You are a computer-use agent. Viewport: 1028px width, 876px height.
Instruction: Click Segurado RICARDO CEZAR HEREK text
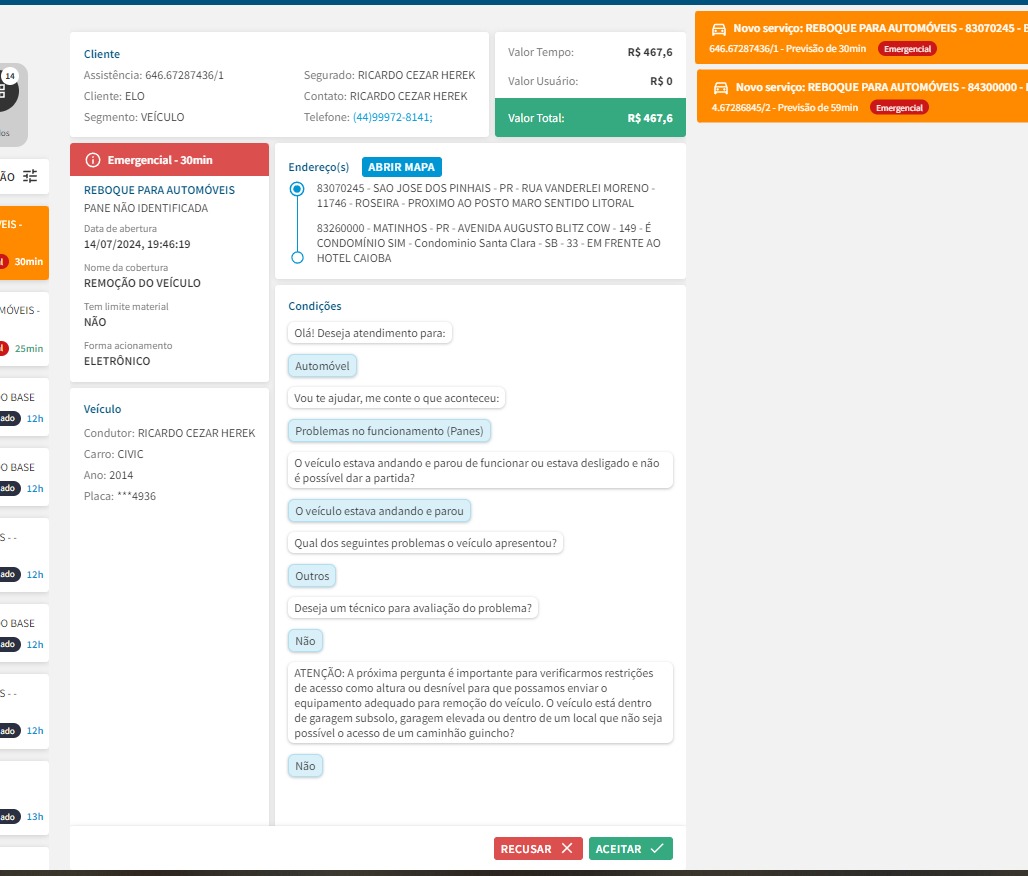pyautogui.click(x=389, y=75)
